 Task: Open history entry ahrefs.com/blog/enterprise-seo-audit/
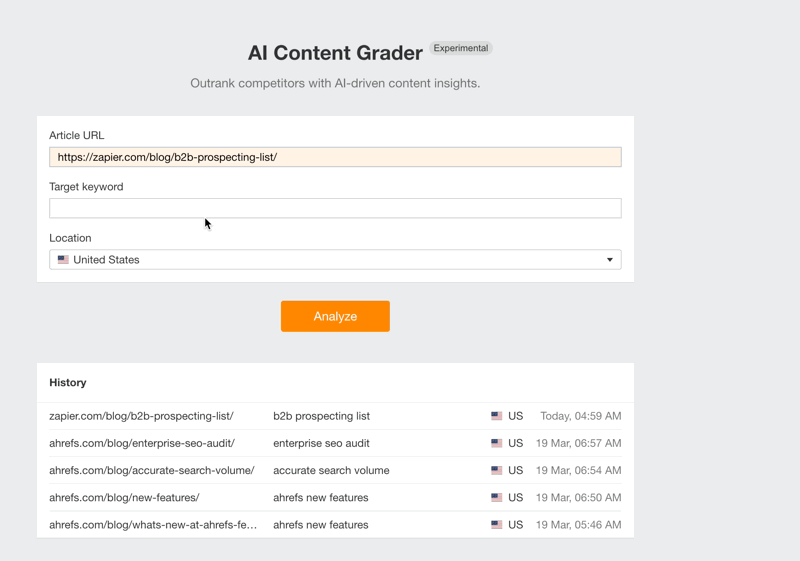[142, 443]
